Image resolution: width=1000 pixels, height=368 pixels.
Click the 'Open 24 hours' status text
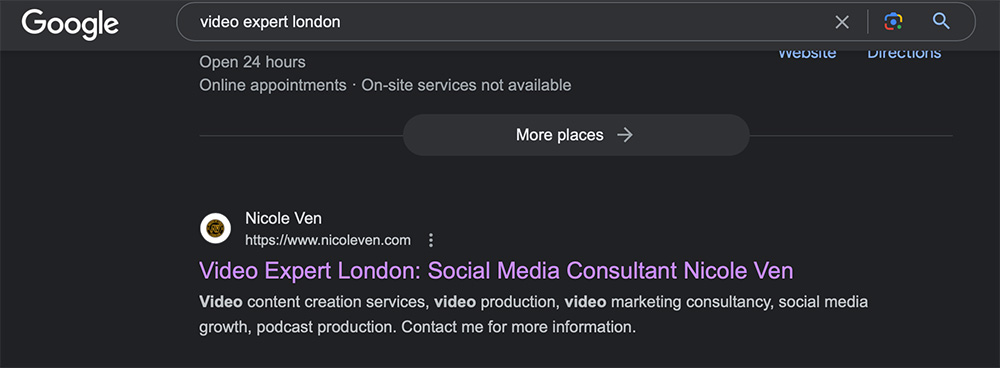tap(253, 63)
